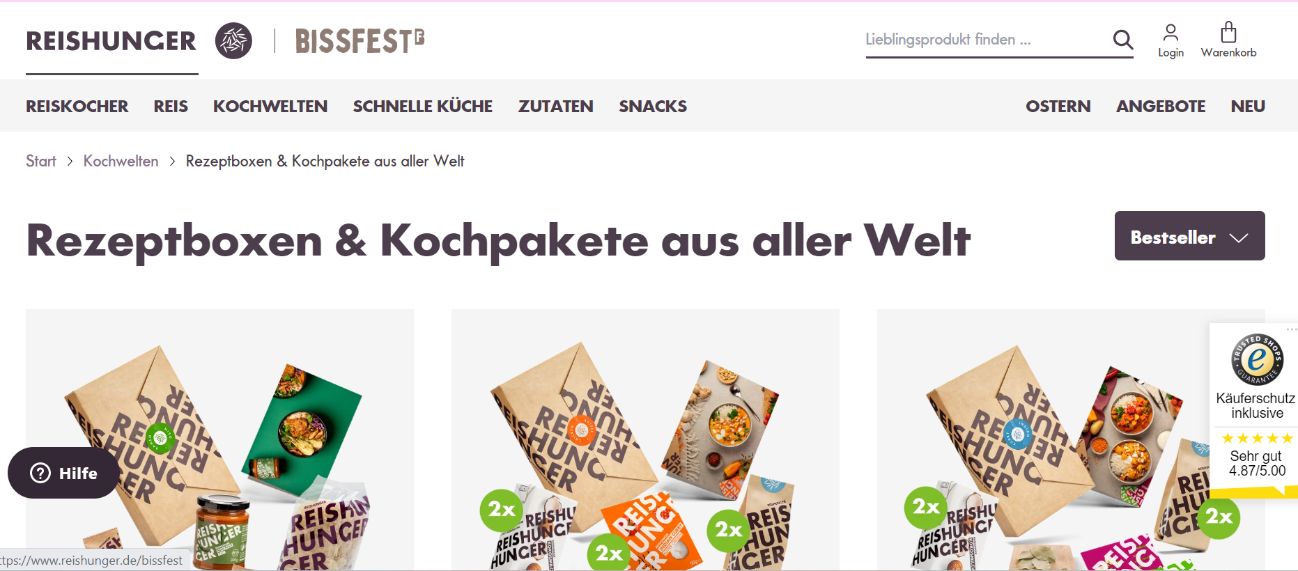Open the first recipe box with green card
The image size is (1298, 571).
point(220,440)
